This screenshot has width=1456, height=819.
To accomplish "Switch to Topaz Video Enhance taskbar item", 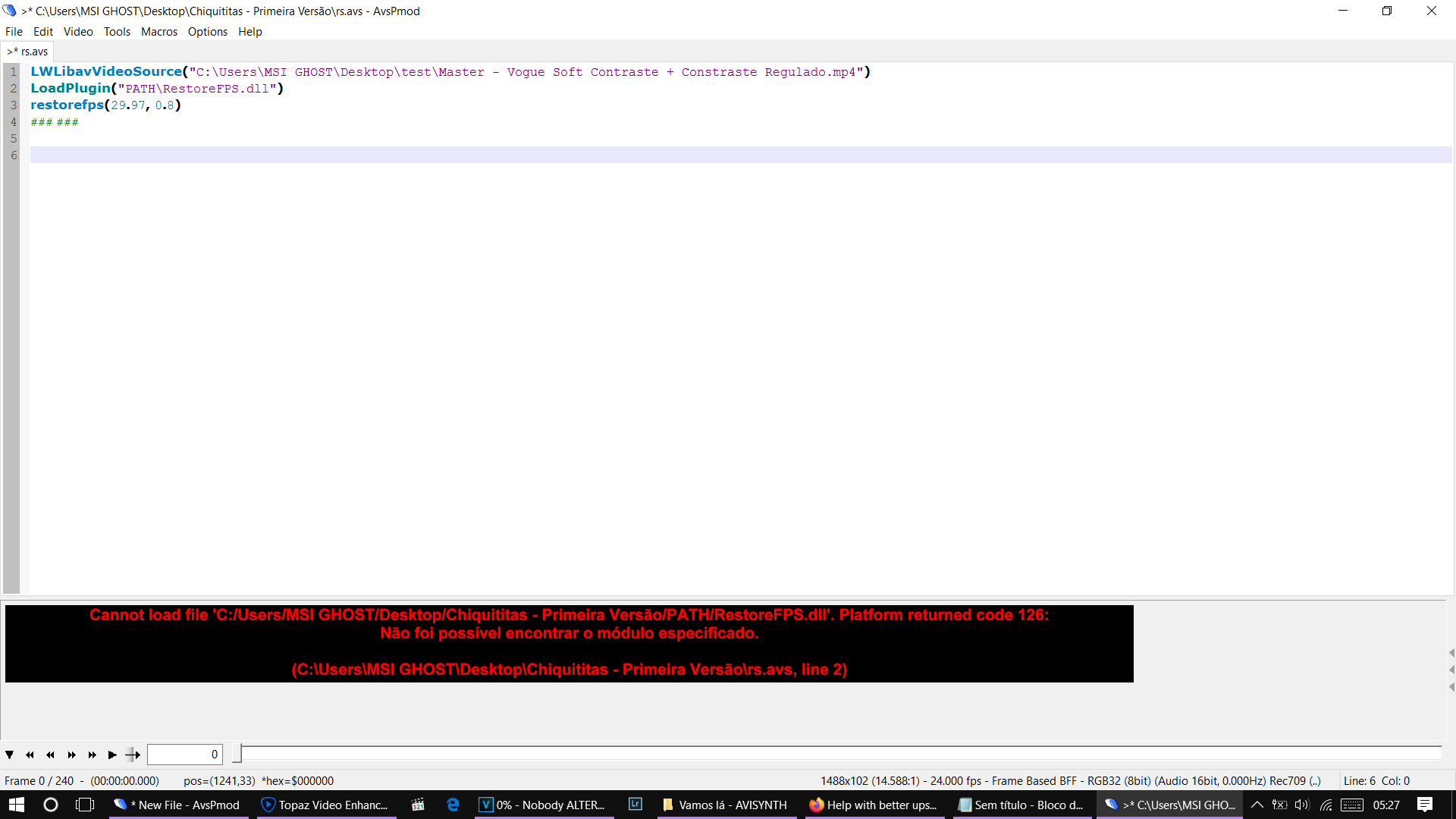I will point(326,805).
